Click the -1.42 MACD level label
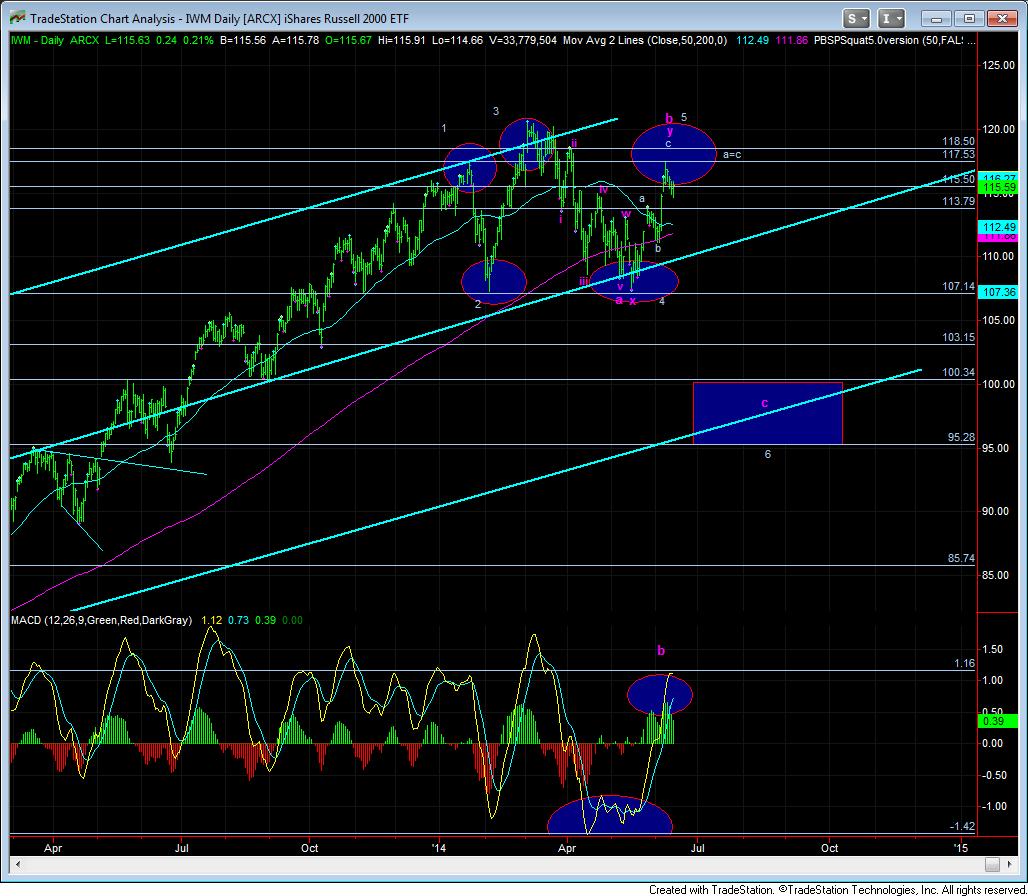Viewport: 1028px width, 896px height. click(x=962, y=827)
